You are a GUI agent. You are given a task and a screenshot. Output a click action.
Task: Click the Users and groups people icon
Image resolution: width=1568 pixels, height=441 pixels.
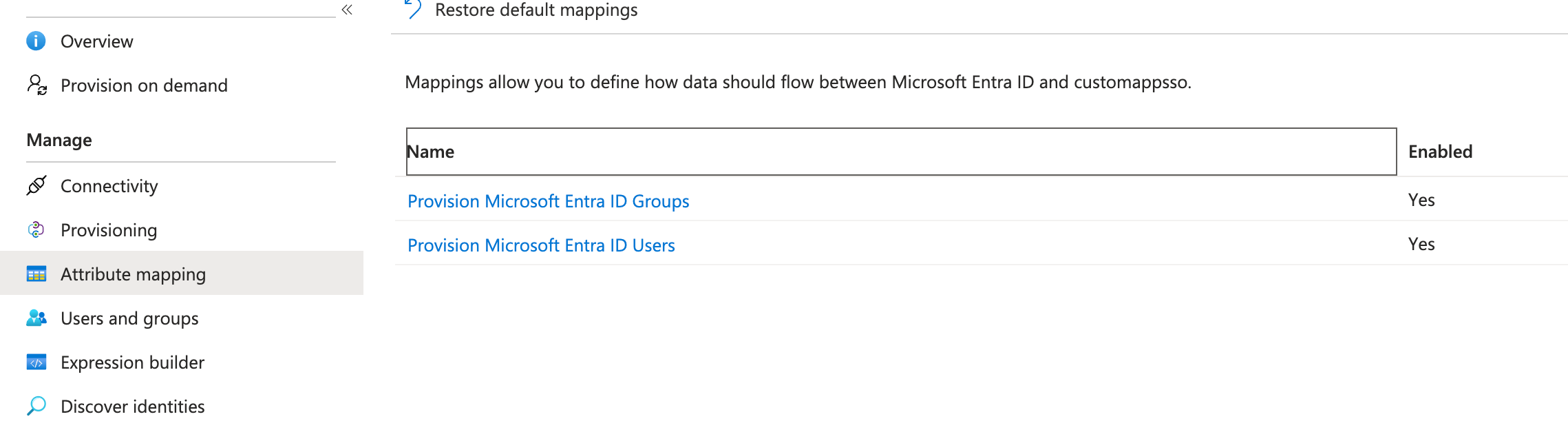[x=36, y=318]
